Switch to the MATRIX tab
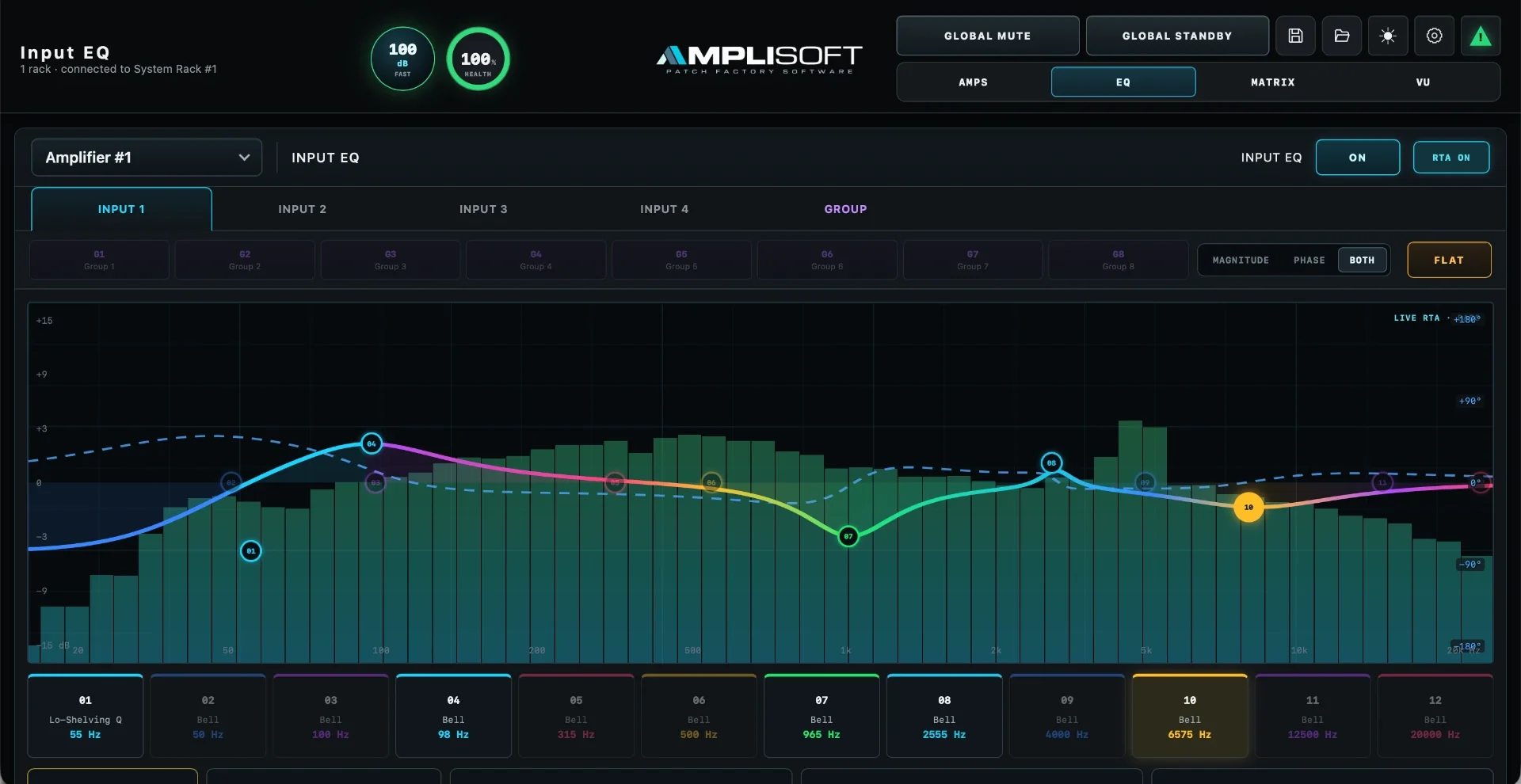Image resolution: width=1521 pixels, height=784 pixels. 1272,82
